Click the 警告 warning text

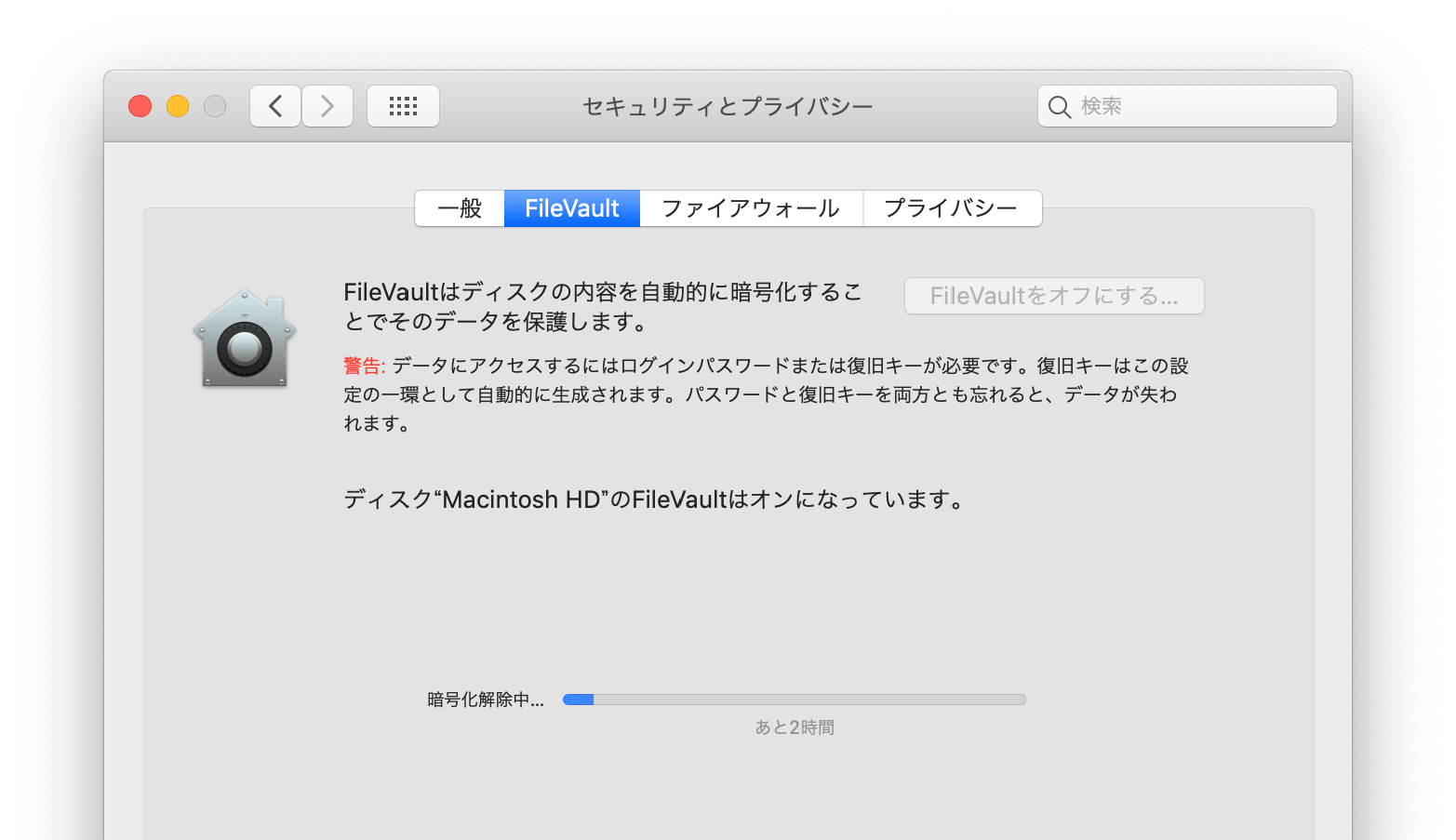pyautogui.click(x=361, y=366)
